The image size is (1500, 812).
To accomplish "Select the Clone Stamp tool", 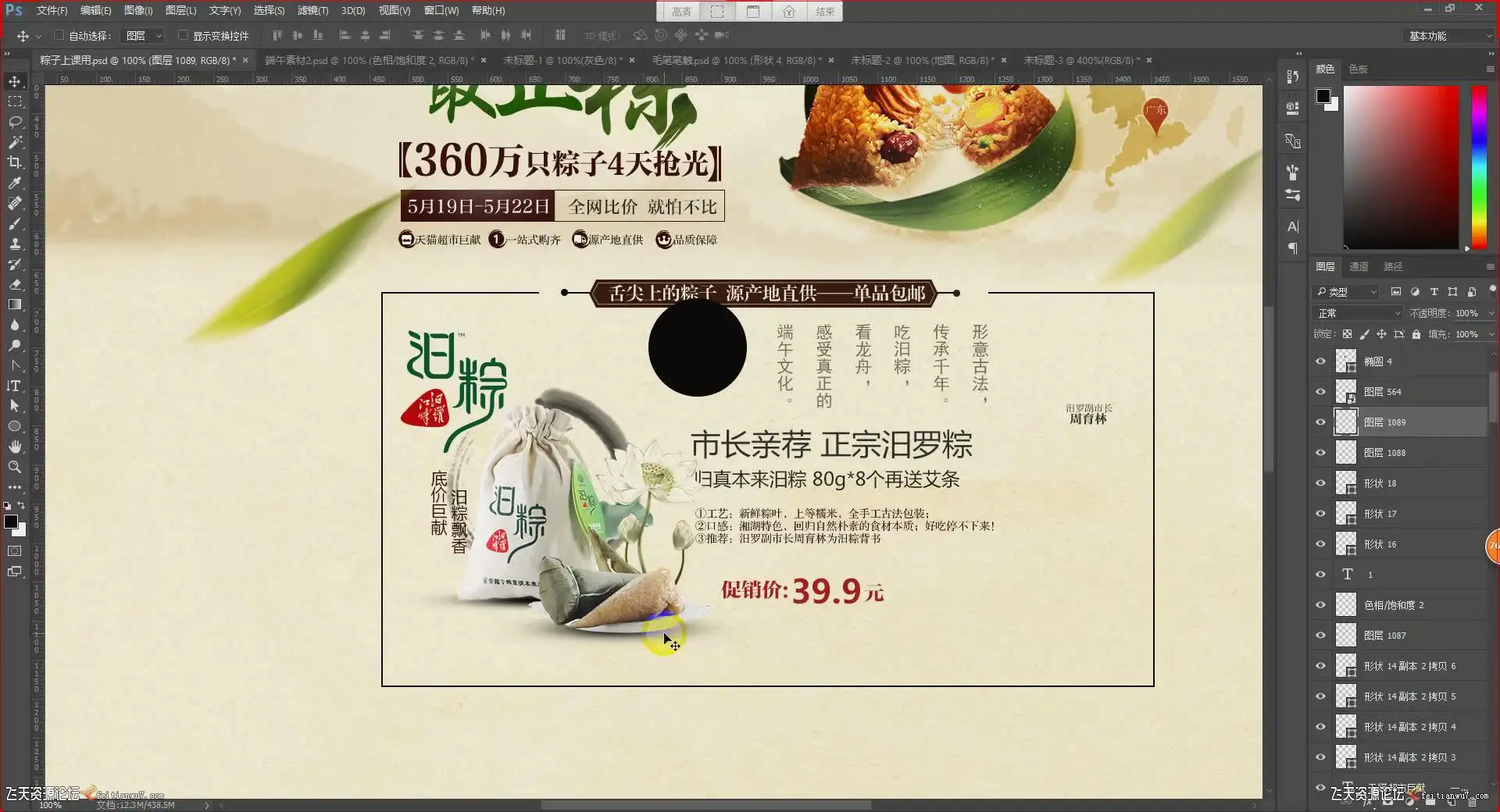I will tap(15, 244).
